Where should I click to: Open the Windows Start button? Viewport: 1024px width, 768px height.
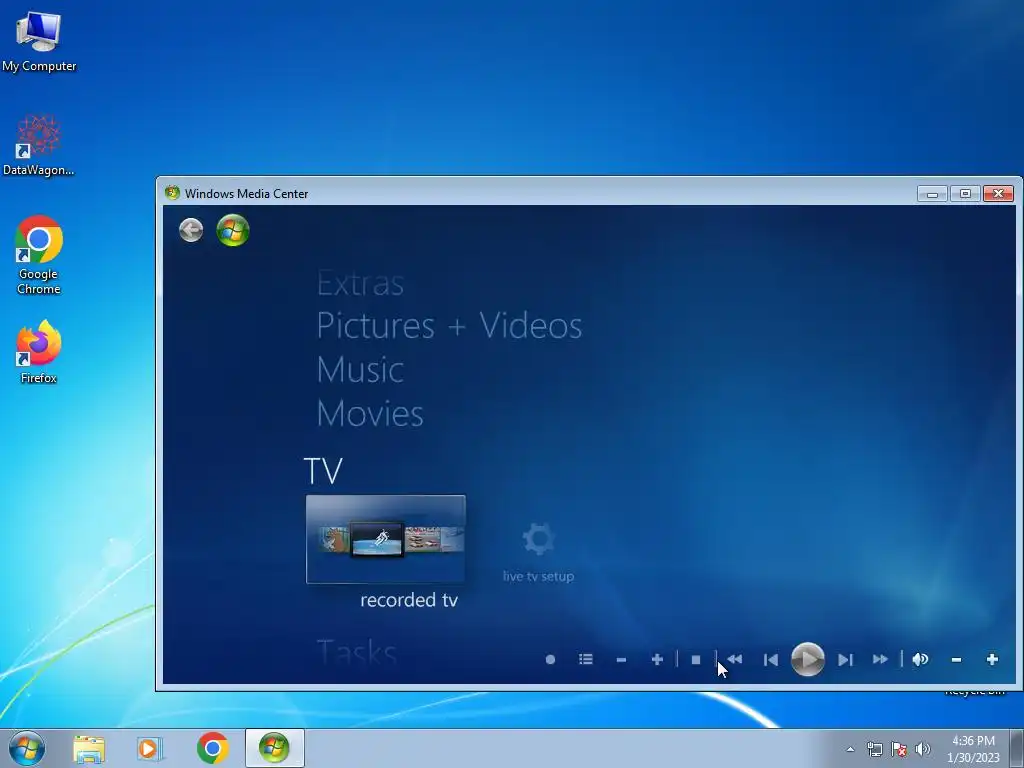pyautogui.click(x=27, y=748)
